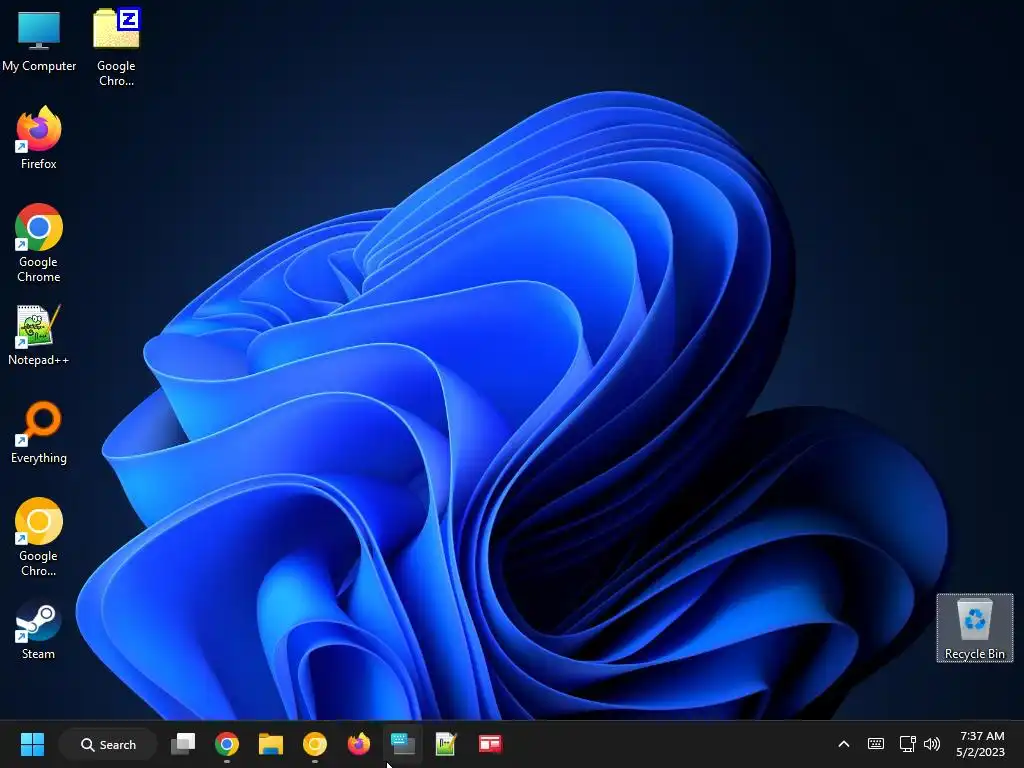Select the Everything search desktop shortcut

39,432
